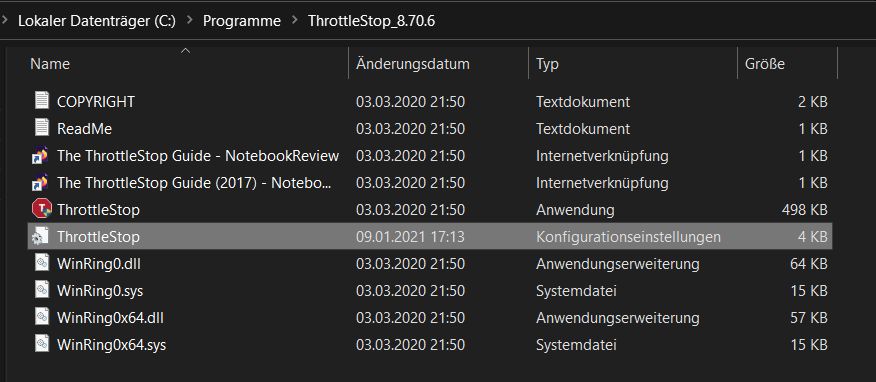Click the ThrottleStop Guide (2017) shortcut icon
876x382 pixels.
tap(41, 183)
